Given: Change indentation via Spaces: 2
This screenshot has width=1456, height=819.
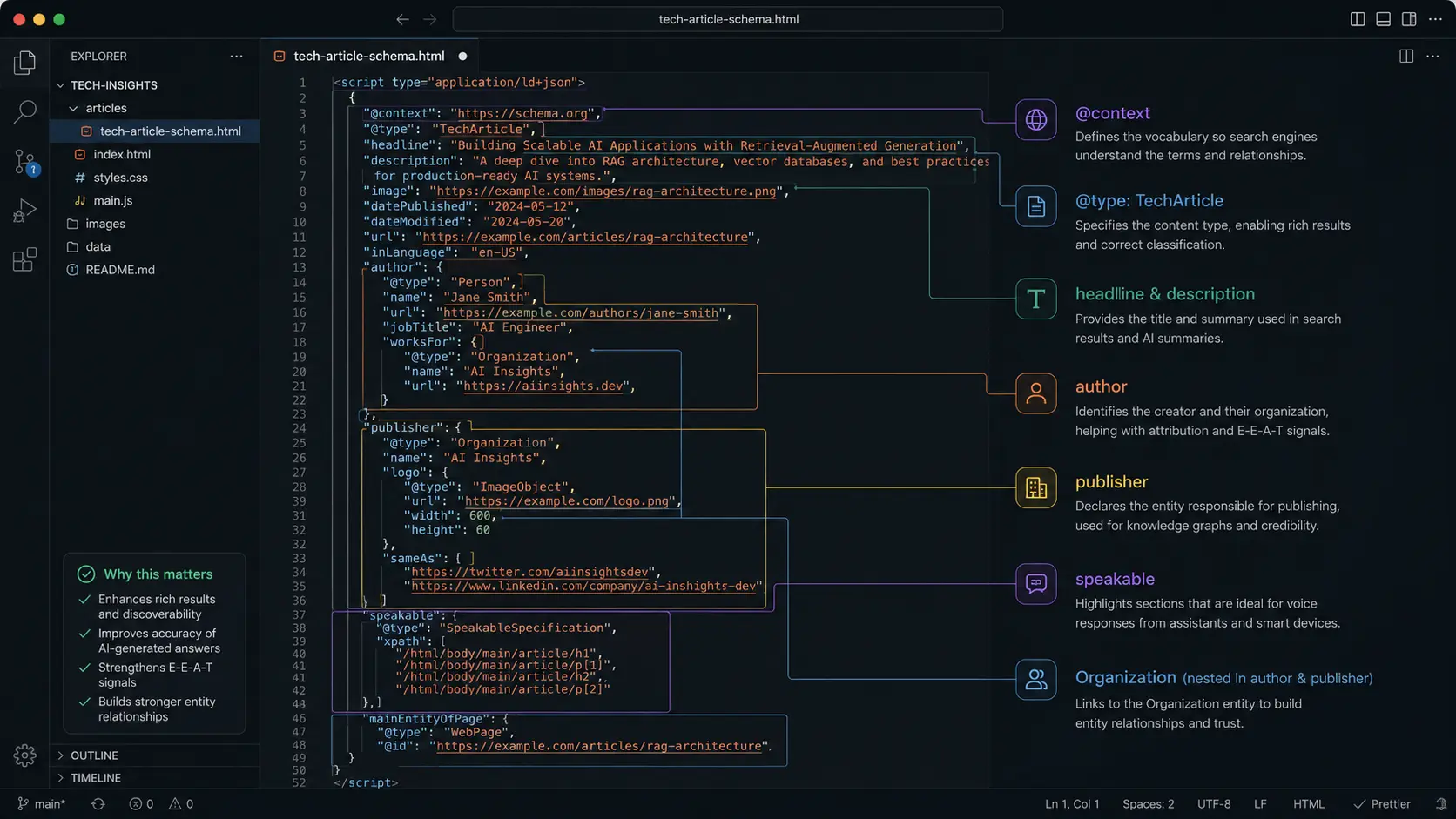Looking at the screenshot, I should pos(1148,804).
